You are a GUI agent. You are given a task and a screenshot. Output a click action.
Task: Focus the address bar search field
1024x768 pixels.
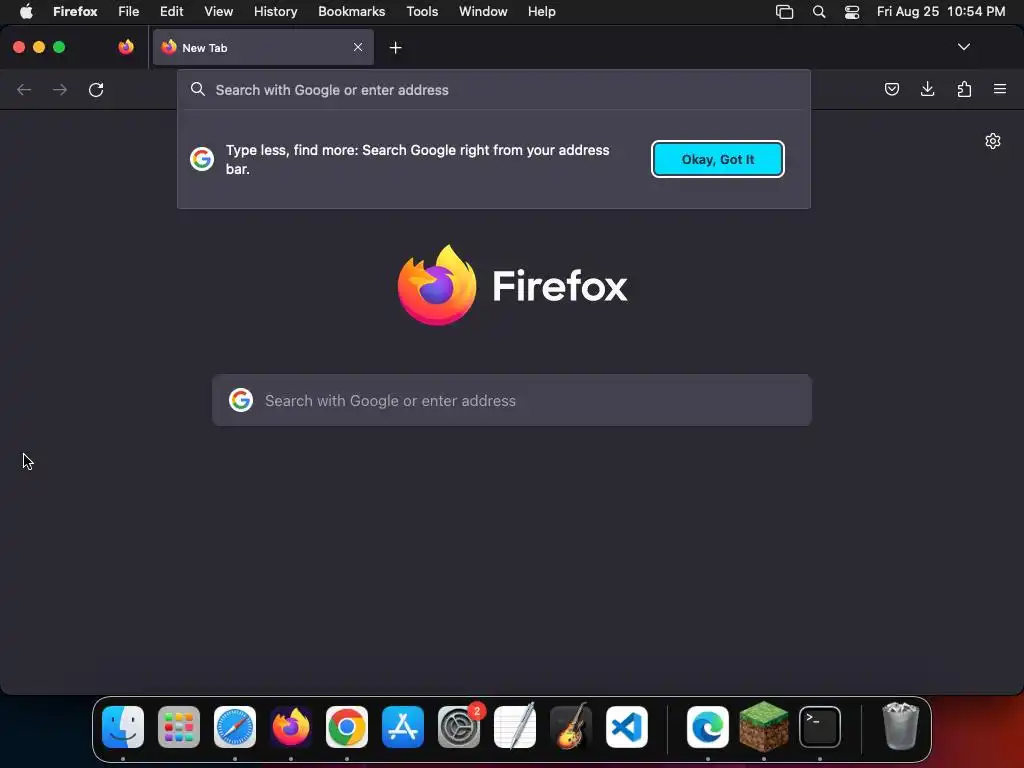[x=494, y=90]
